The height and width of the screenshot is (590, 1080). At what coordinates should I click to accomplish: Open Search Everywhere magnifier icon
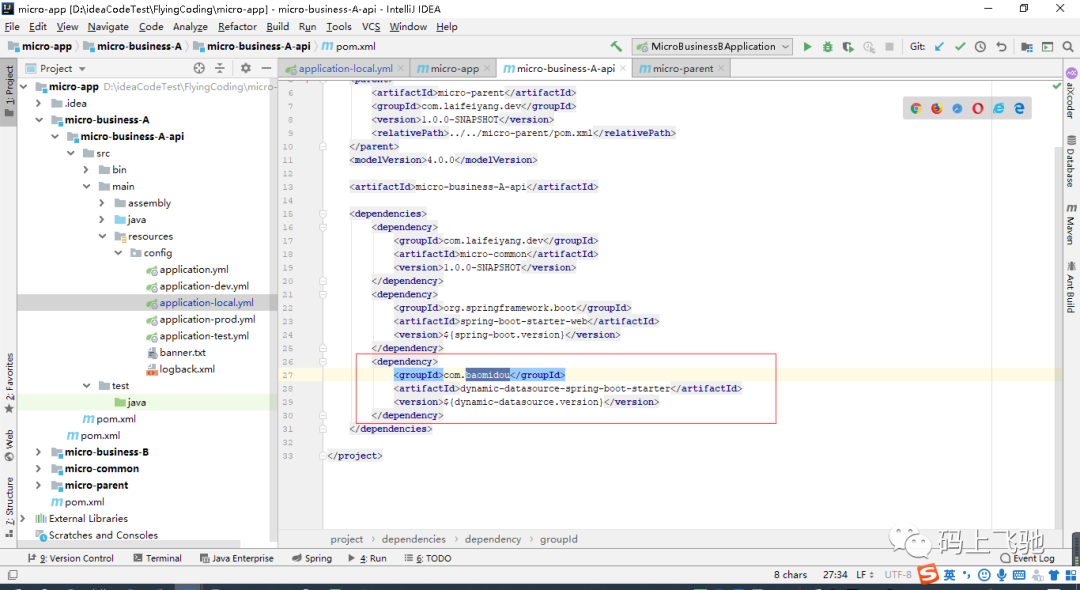[1068, 47]
